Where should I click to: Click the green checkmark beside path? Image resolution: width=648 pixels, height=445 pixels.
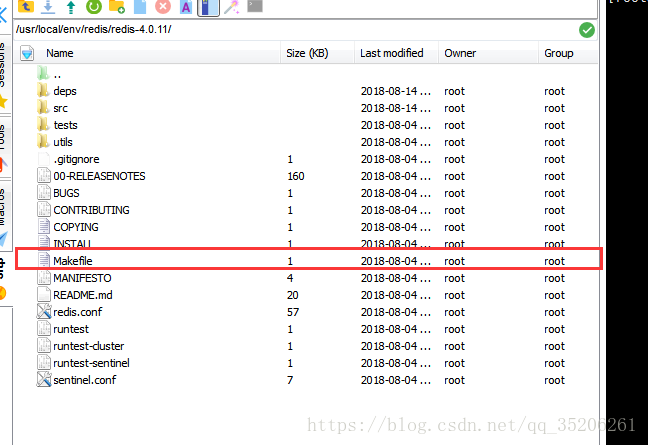(x=587, y=30)
